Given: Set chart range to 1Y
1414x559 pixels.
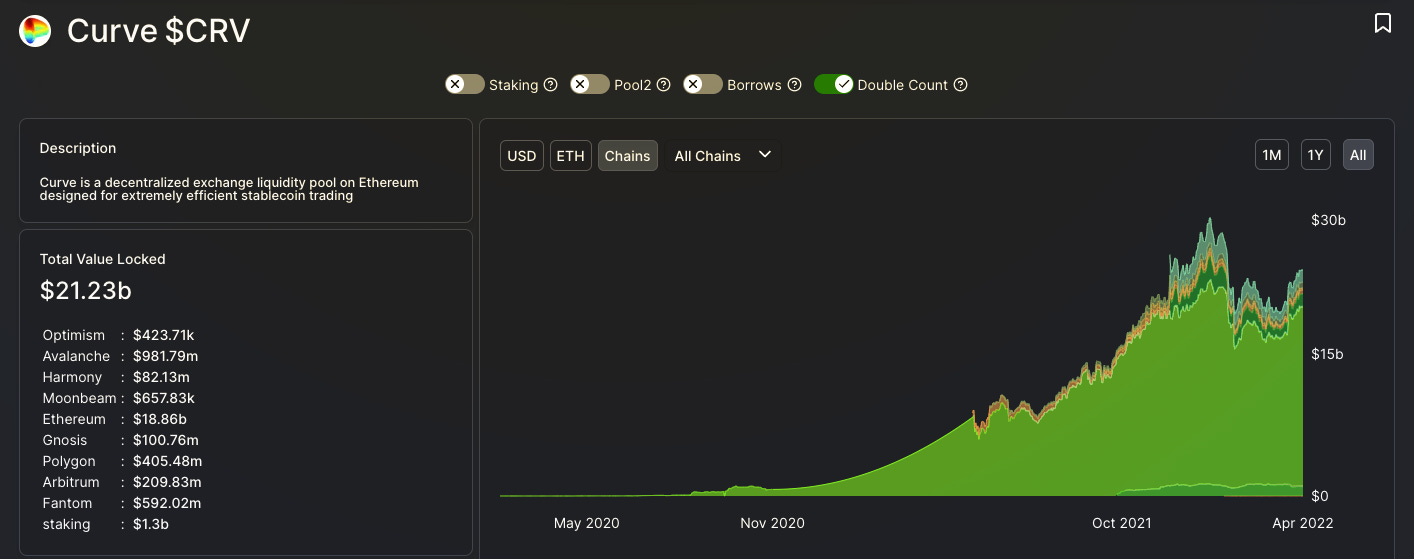Looking at the screenshot, I should coord(1316,155).
